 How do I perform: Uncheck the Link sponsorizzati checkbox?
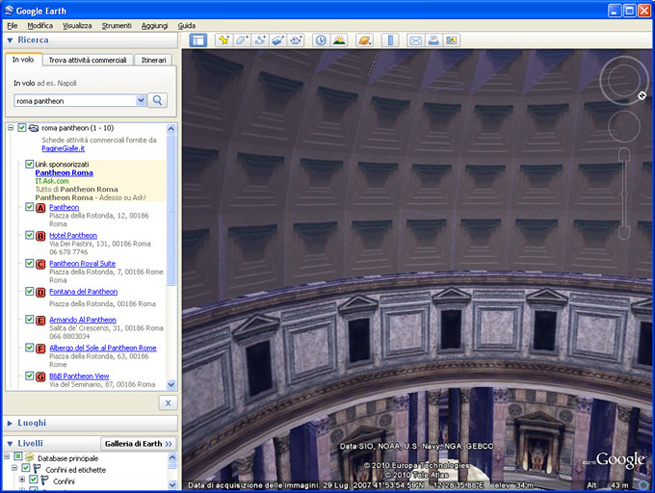pyautogui.click(x=29, y=164)
